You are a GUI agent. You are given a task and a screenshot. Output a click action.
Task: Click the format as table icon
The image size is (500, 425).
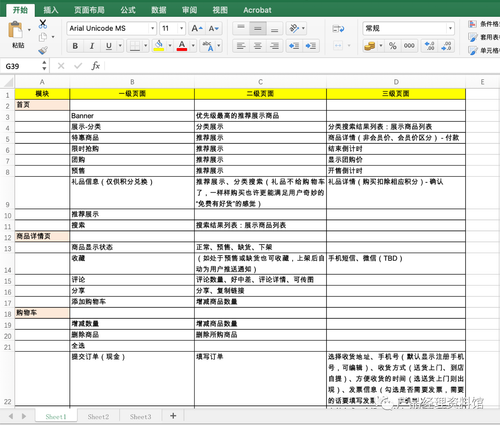(x=472, y=37)
